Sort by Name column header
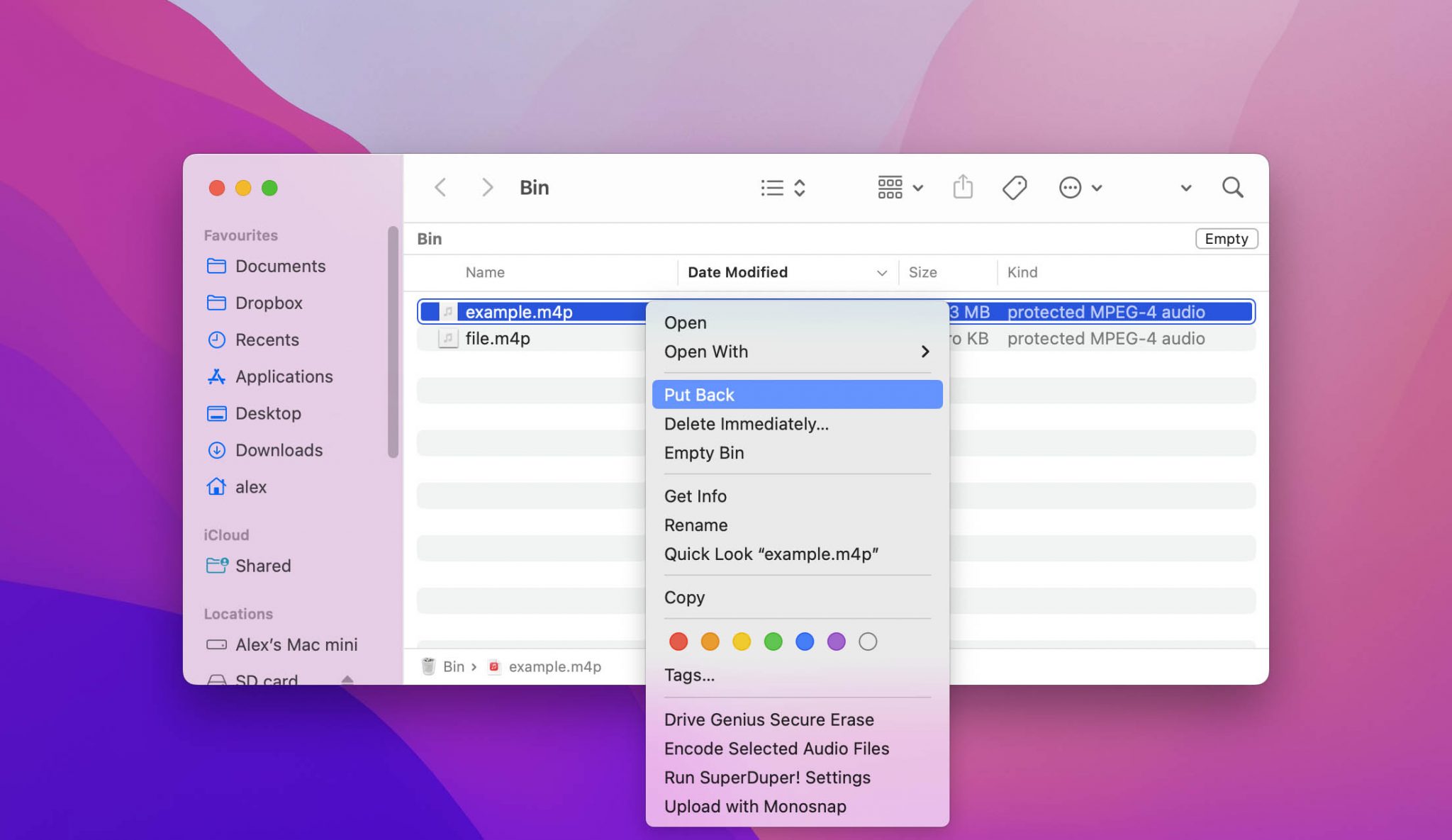Image resolution: width=1452 pixels, height=840 pixels. pyautogui.click(x=485, y=272)
